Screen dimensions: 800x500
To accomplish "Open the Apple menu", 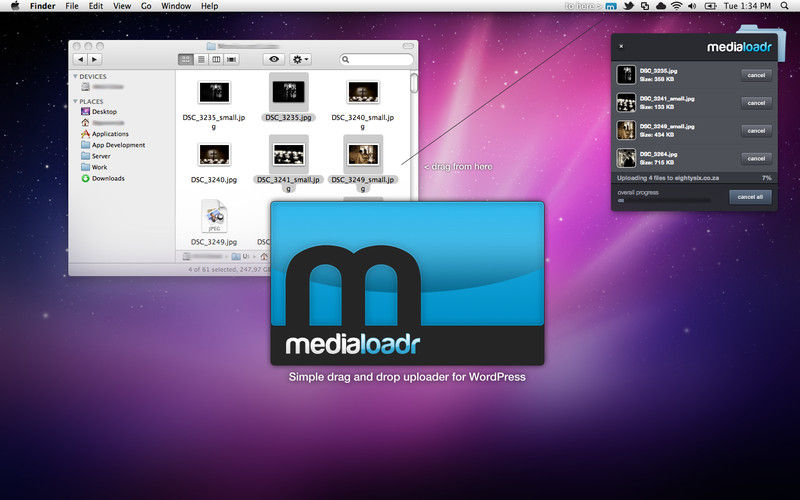I will [x=15, y=6].
